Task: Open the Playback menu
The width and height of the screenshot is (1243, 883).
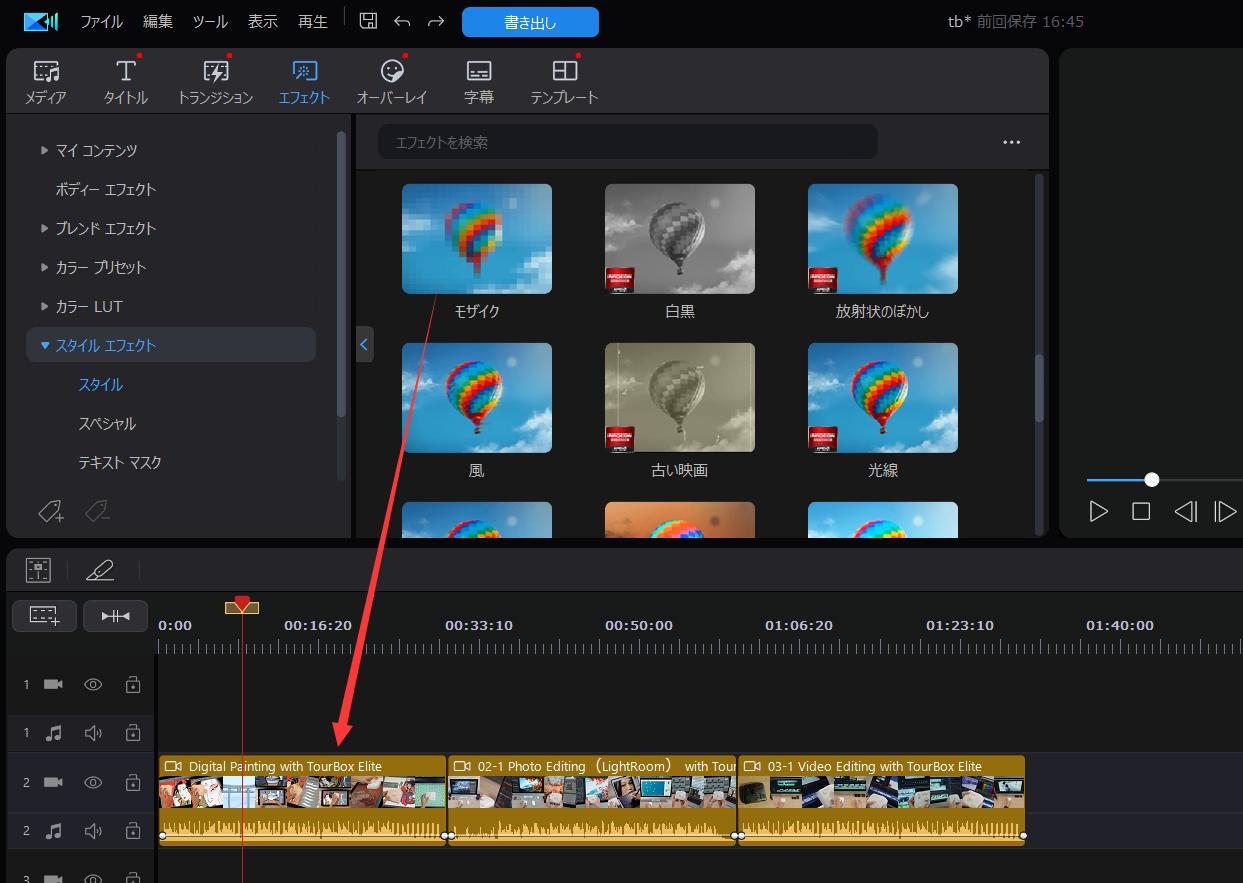Action: [312, 21]
